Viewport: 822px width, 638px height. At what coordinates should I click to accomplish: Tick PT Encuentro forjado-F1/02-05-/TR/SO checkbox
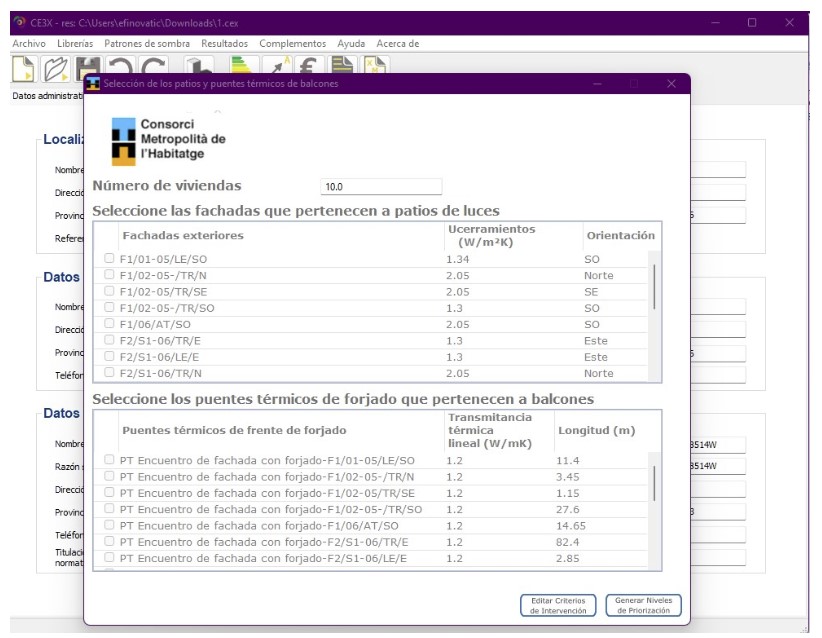point(109,508)
